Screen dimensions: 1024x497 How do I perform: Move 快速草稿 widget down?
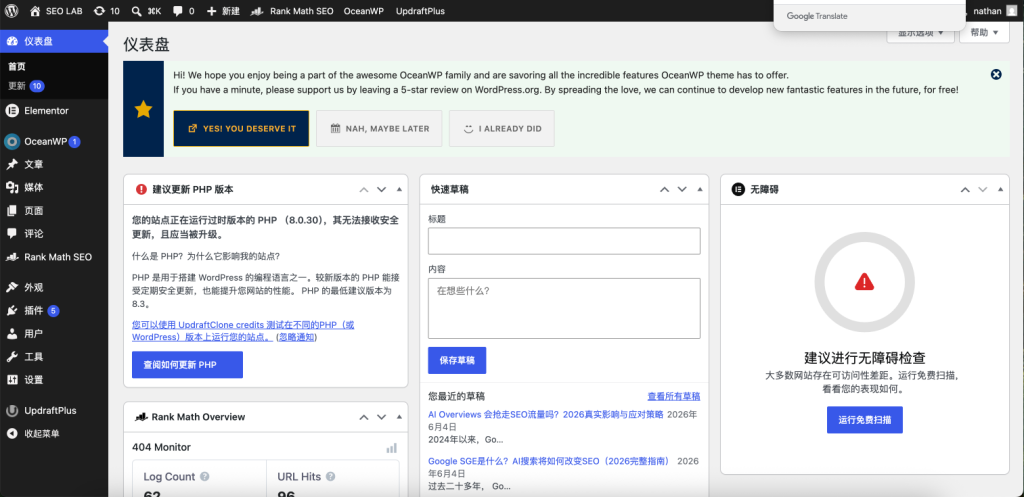coord(682,189)
